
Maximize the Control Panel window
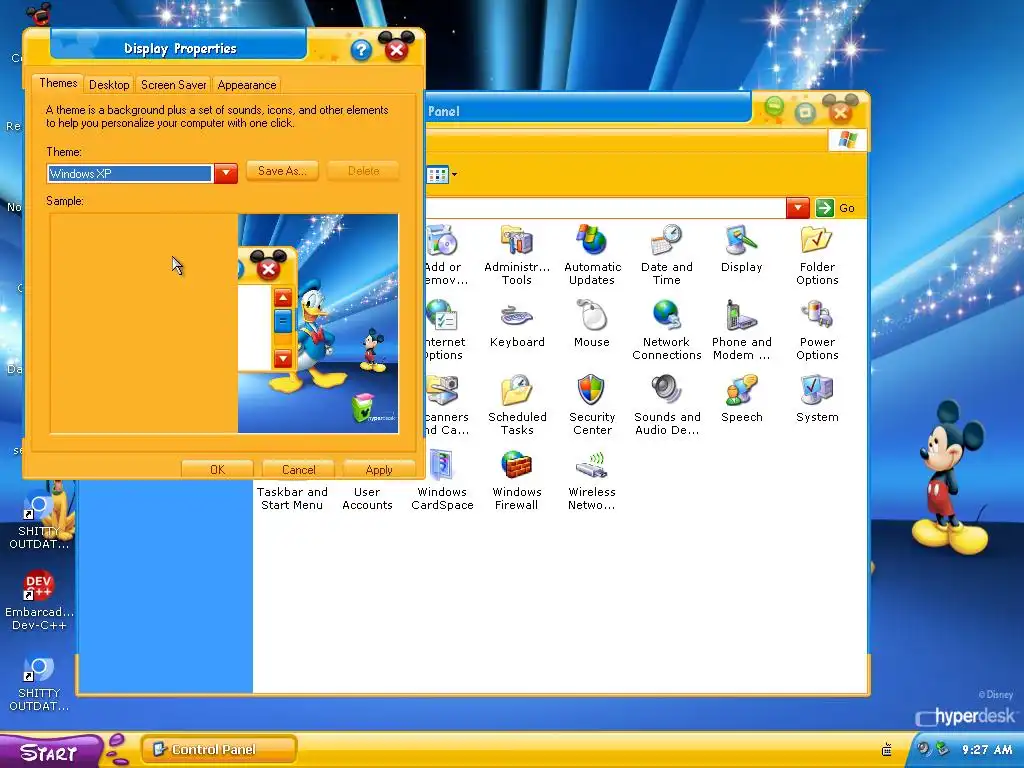805,113
